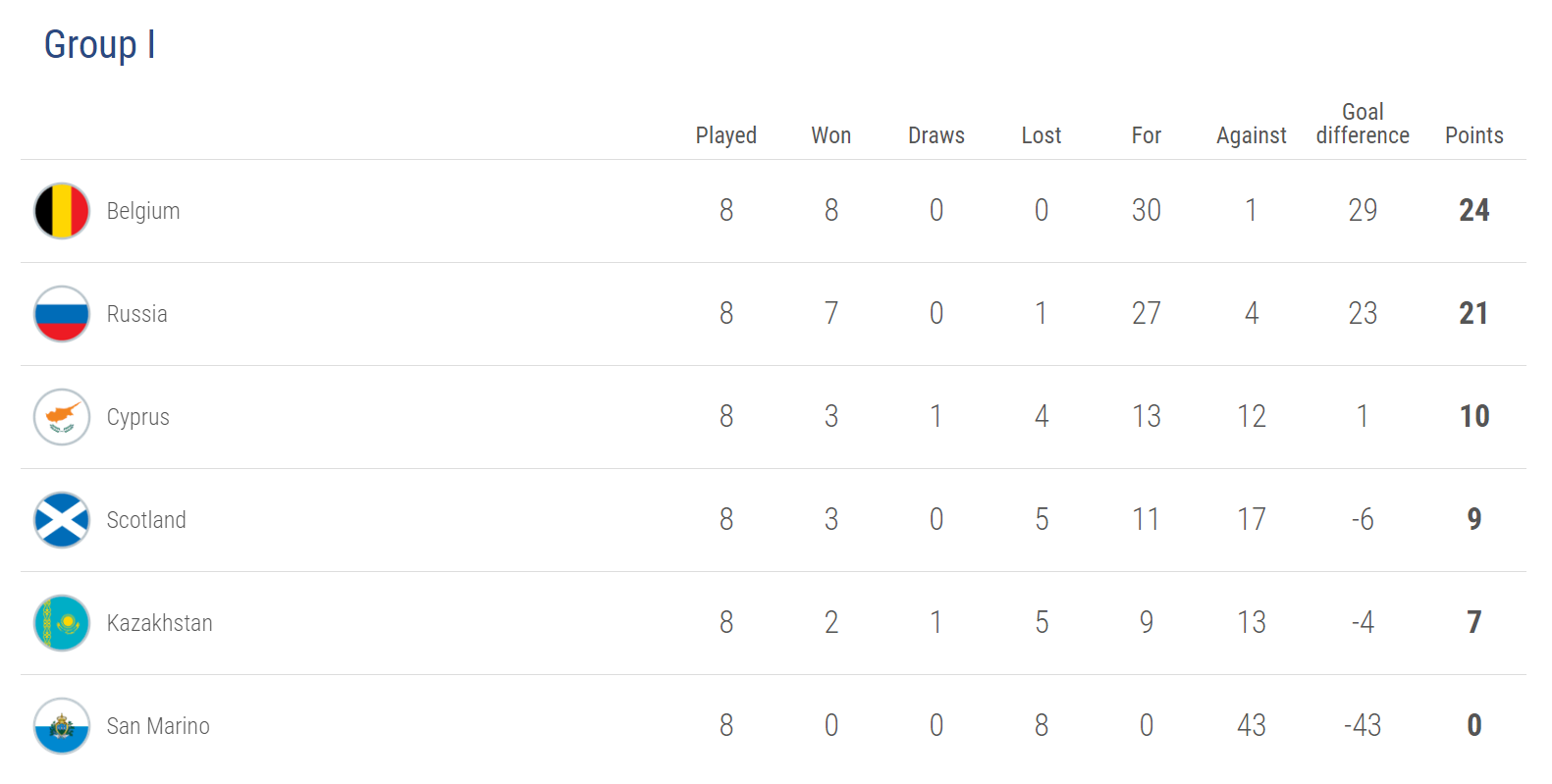The height and width of the screenshot is (784, 1552).
Task: Open the Kazakhstan team name
Action: [159, 623]
